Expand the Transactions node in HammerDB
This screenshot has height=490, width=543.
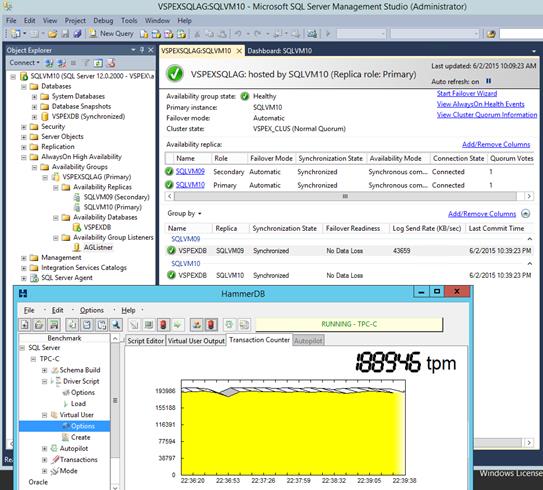coord(44,460)
